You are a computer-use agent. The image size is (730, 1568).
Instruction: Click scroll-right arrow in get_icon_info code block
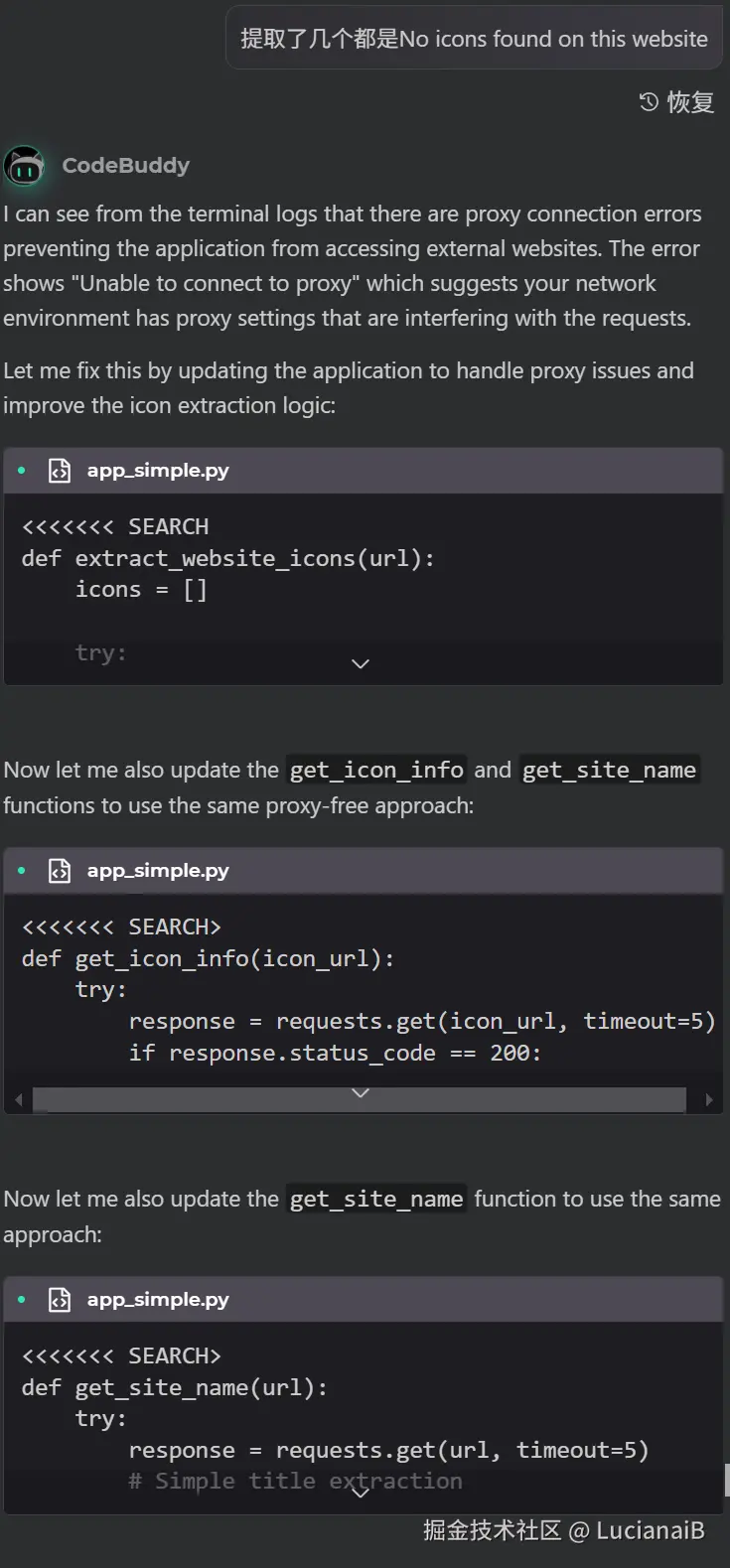tap(708, 1100)
